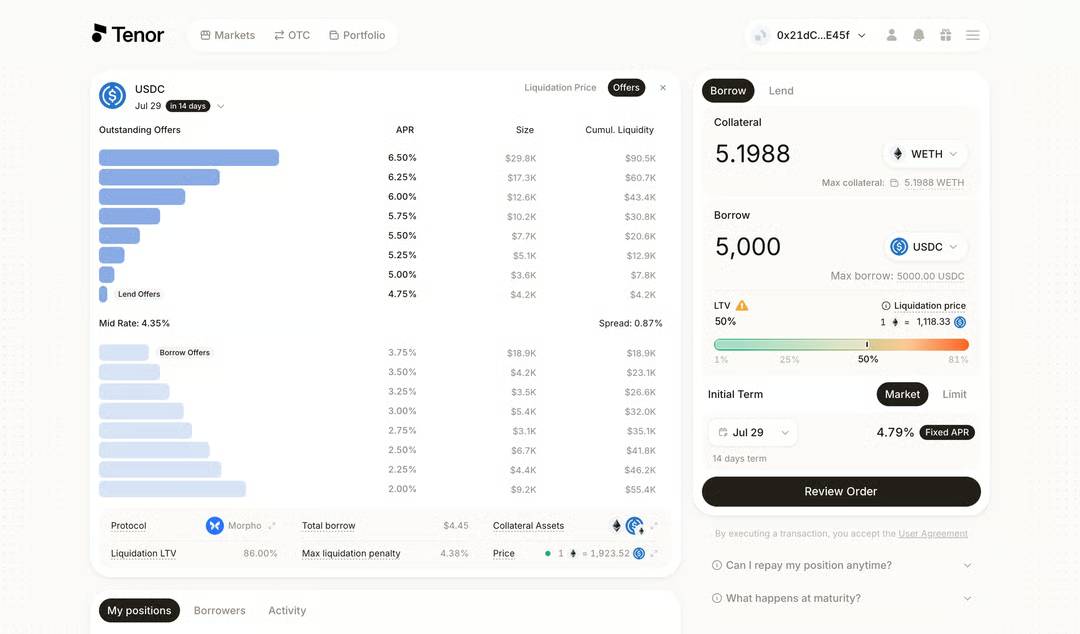Switch to Lend mode

coord(781,90)
